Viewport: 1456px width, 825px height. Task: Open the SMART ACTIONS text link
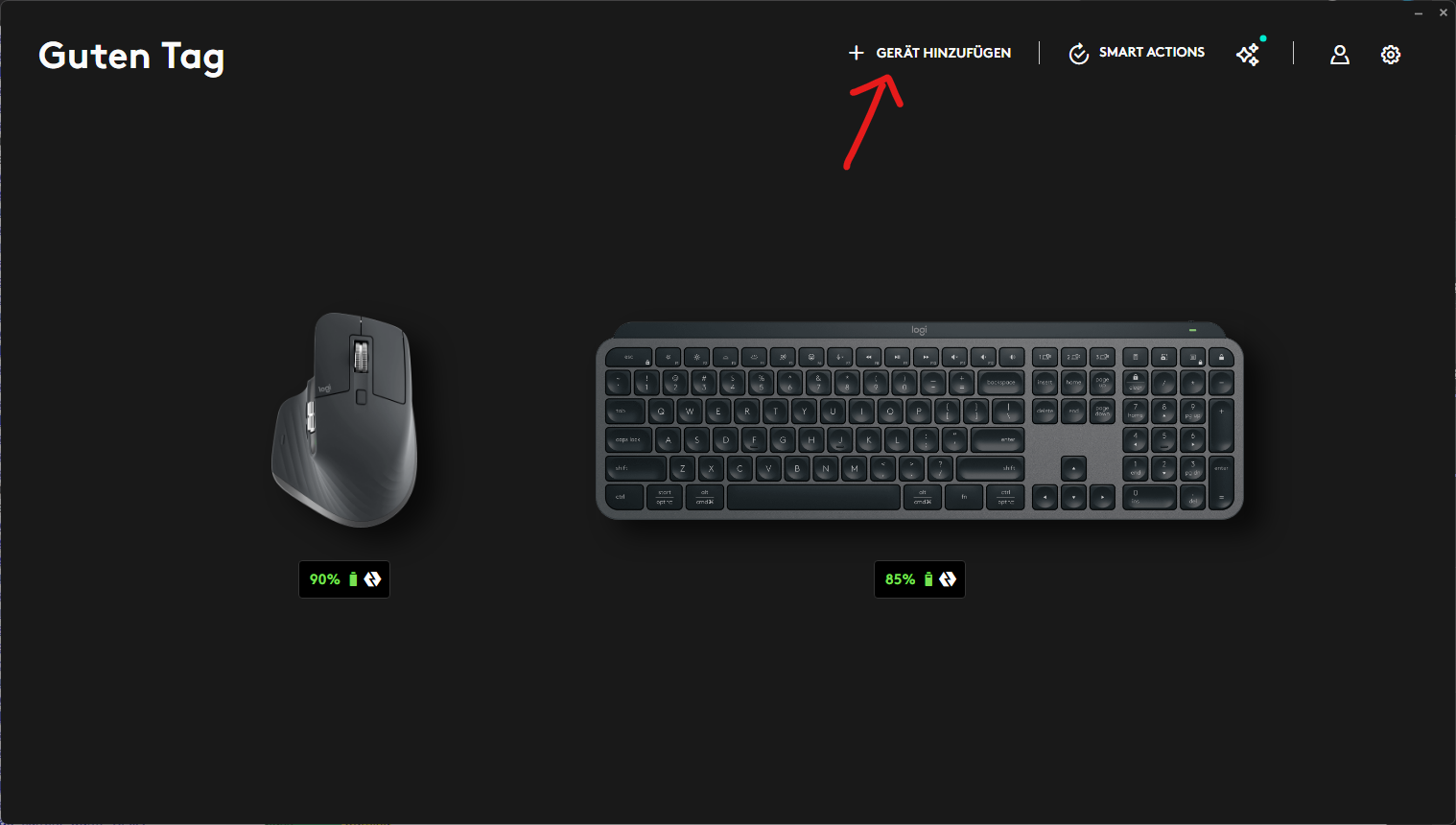1152,53
